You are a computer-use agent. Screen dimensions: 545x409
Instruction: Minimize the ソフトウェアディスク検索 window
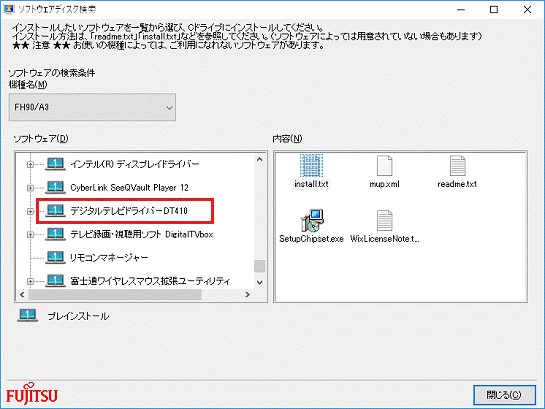[x=461, y=9]
